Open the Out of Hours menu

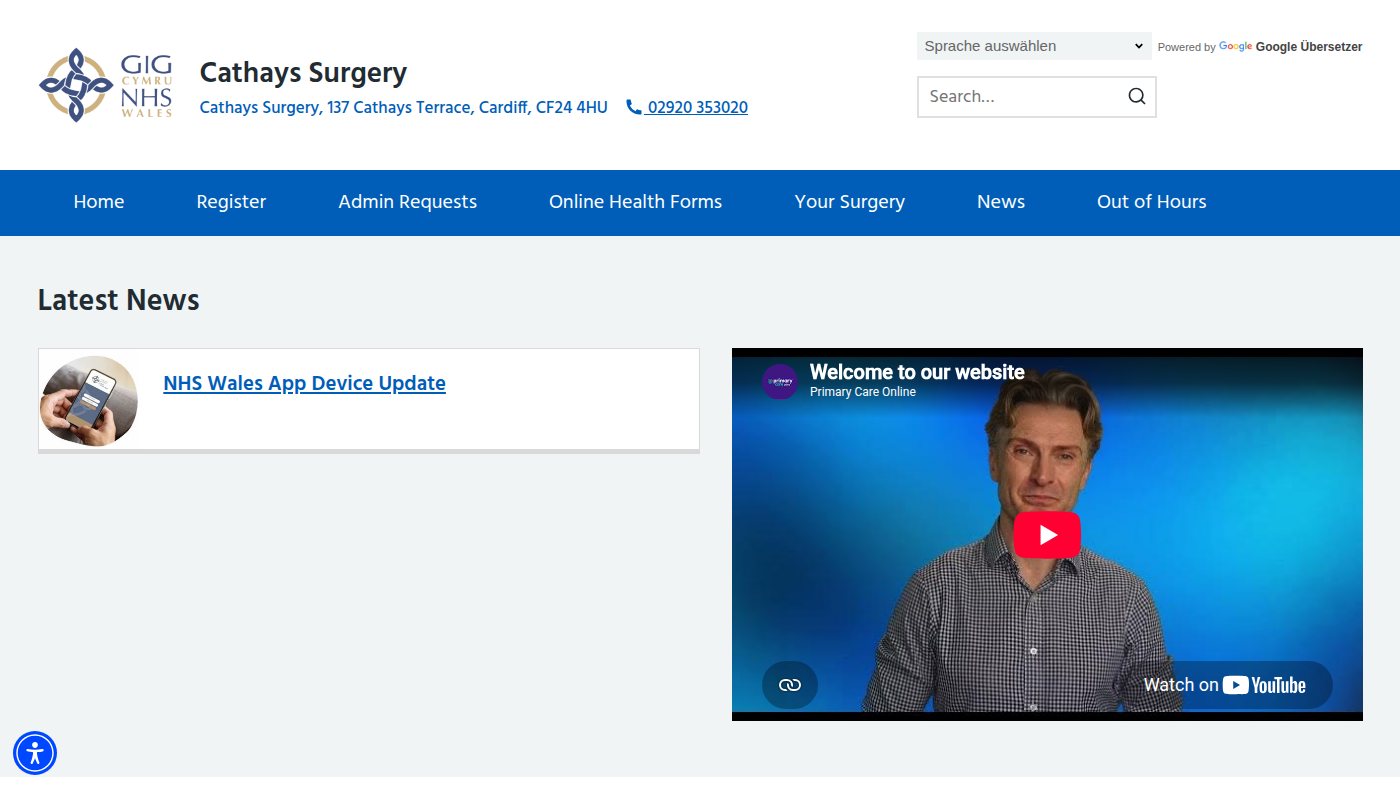[x=1152, y=202]
